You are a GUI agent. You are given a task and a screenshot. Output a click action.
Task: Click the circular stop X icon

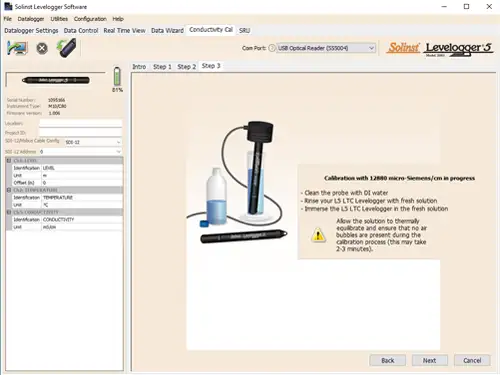pyautogui.click(x=42, y=49)
